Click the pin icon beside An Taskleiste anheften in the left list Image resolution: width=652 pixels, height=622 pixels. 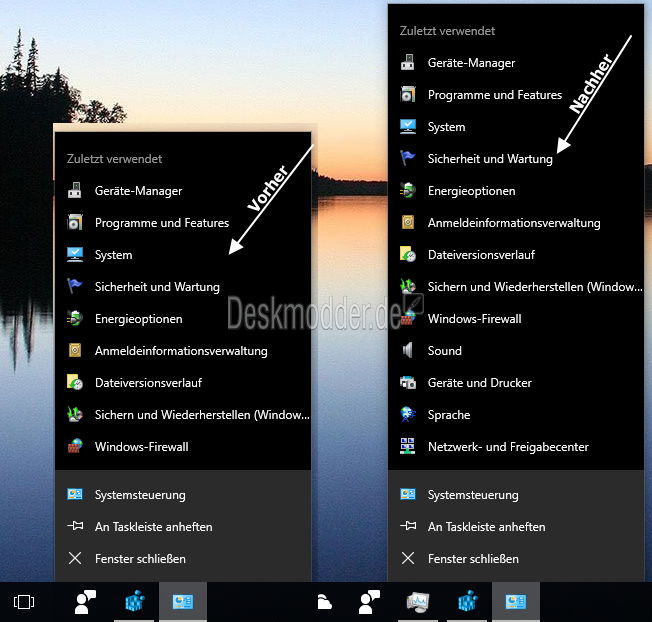[75, 527]
